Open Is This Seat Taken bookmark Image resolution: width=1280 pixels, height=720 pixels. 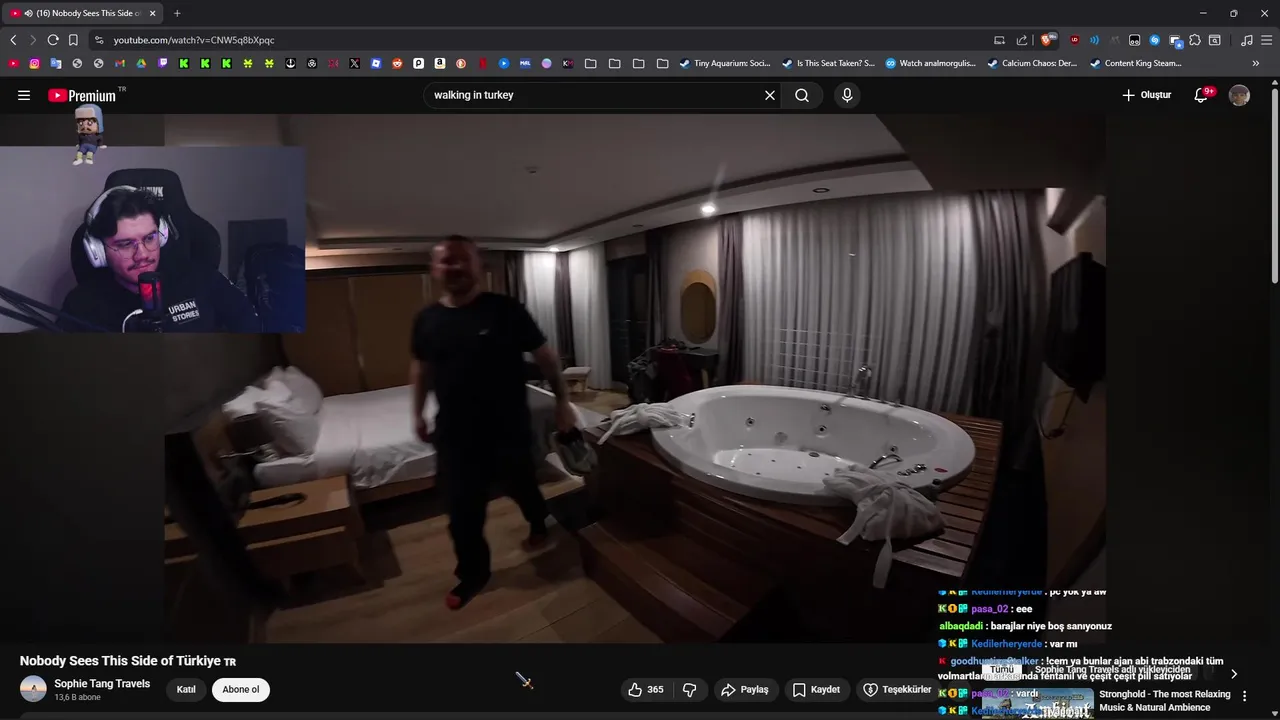828,63
